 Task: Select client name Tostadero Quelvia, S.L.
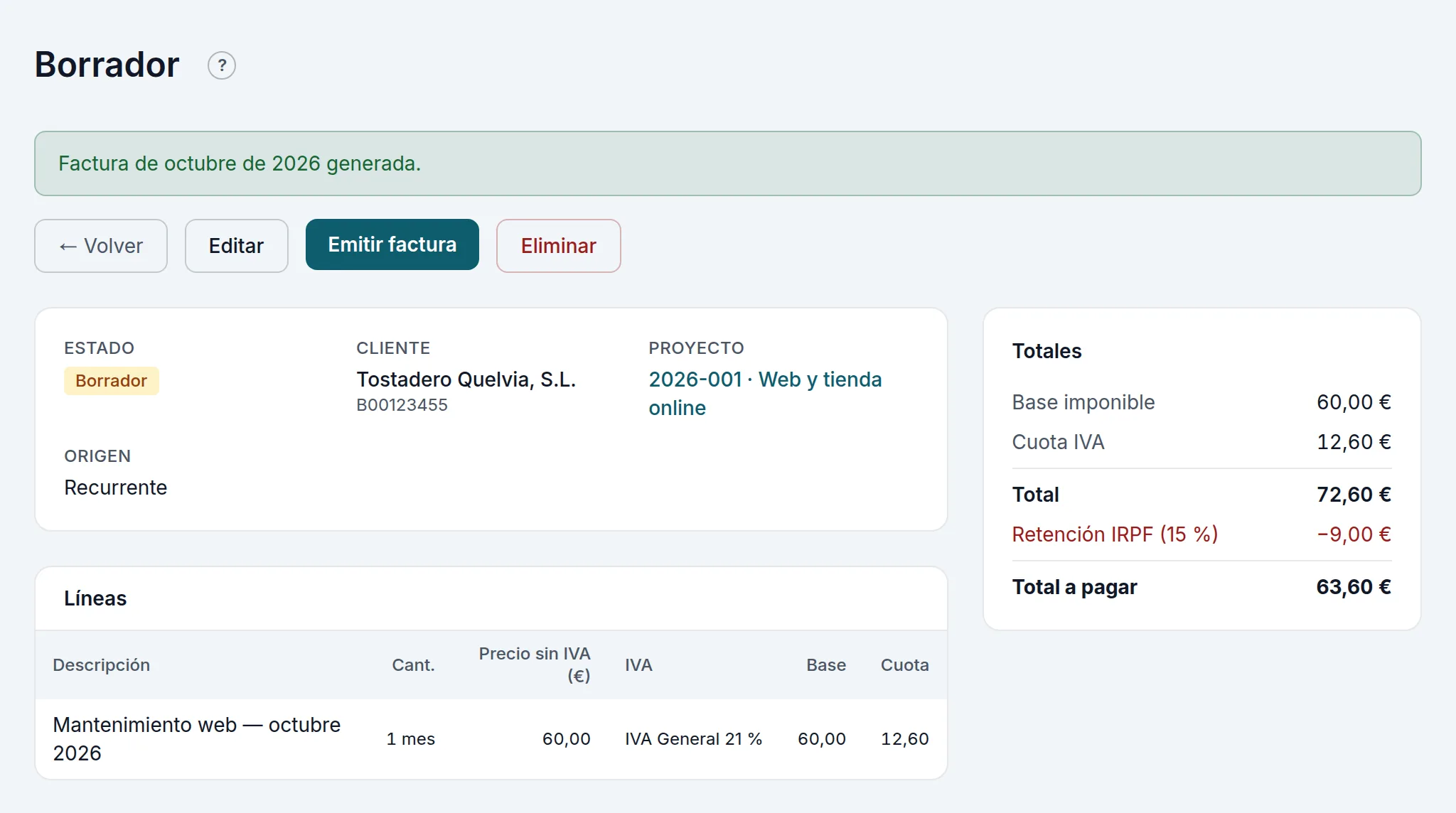(466, 379)
